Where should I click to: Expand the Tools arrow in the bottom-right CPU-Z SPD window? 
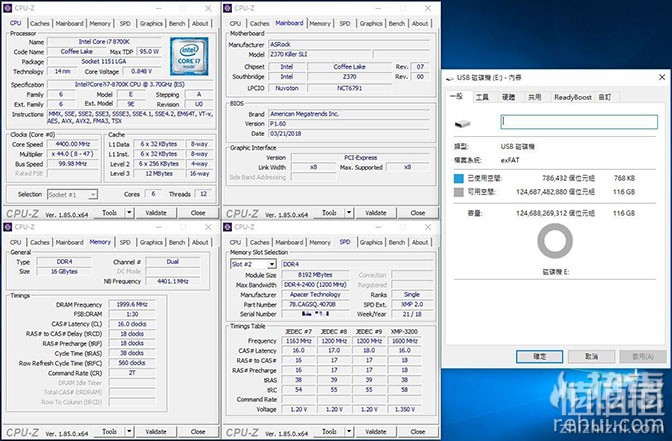349,432
